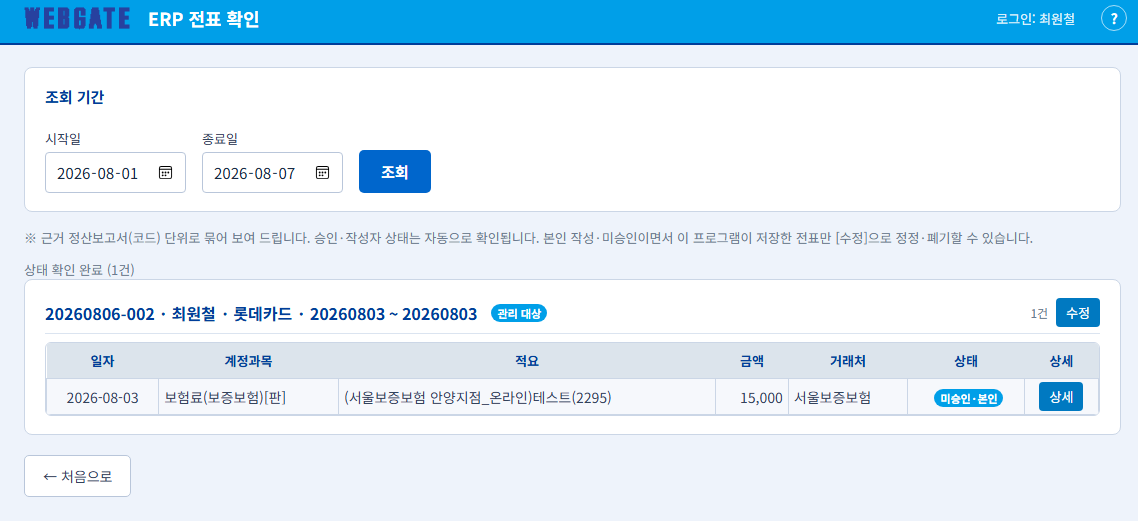The width and height of the screenshot is (1138, 521).
Task: Select the 서울보증보험 vendor cell
Action: click(x=848, y=398)
